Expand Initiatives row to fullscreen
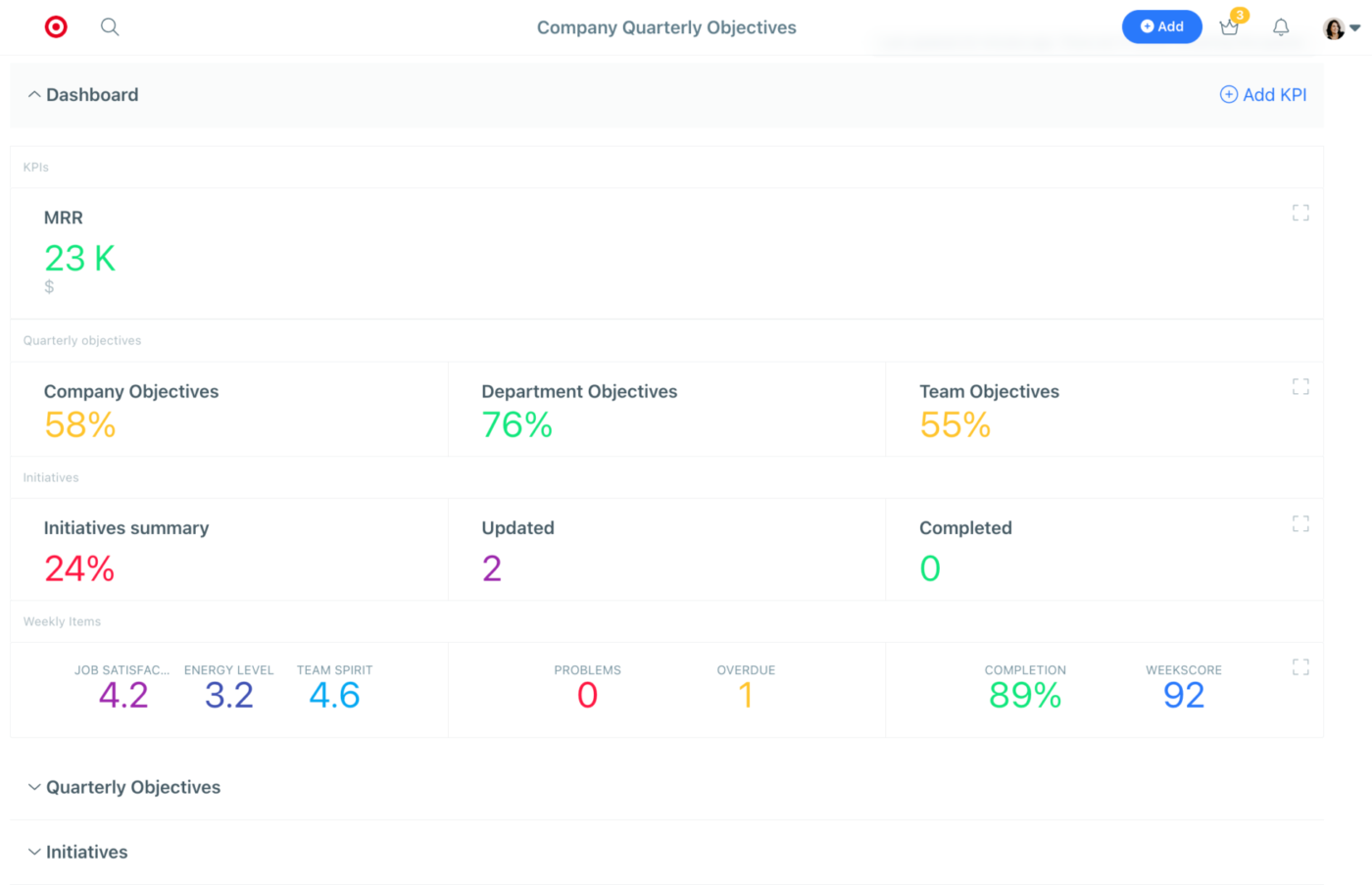1372x885 pixels. coord(1300,523)
